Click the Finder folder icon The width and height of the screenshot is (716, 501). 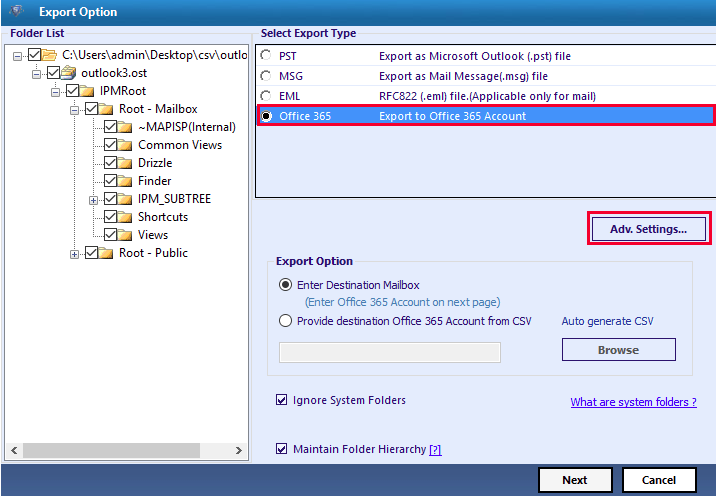pyautogui.click(x=125, y=181)
